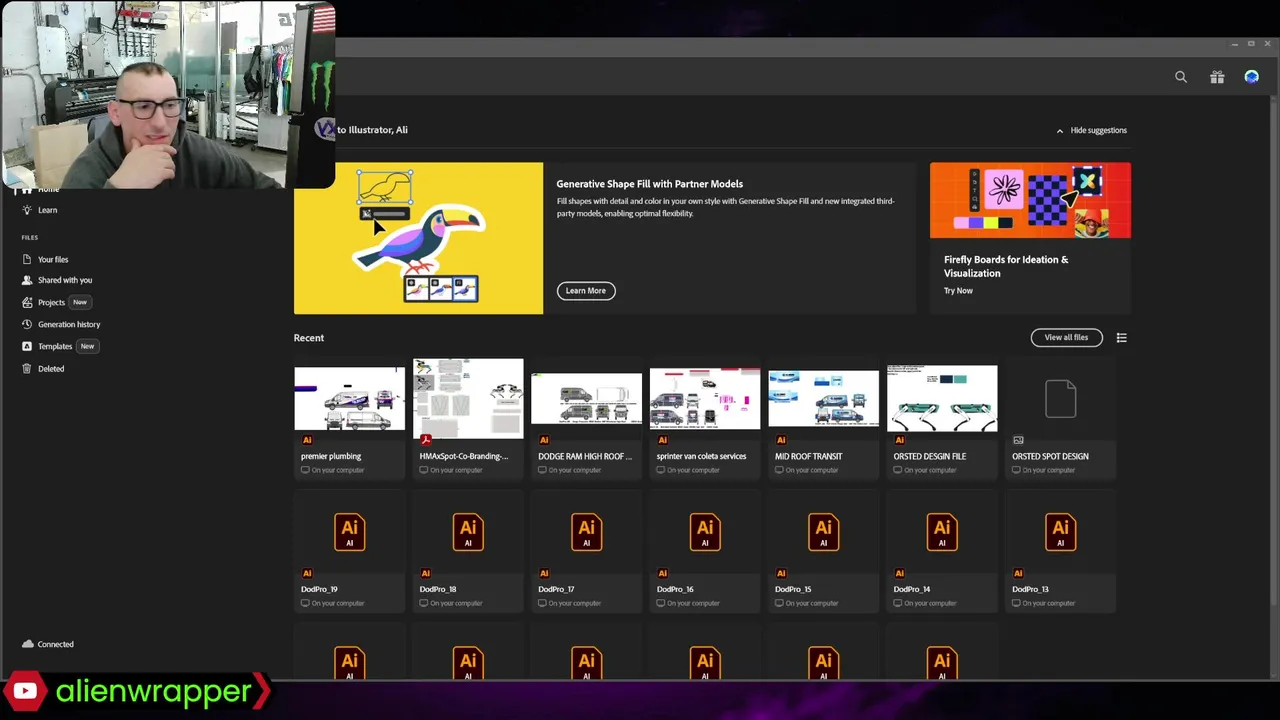Switch to list view icon
The image size is (1280, 720).
pyautogui.click(x=1121, y=338)
